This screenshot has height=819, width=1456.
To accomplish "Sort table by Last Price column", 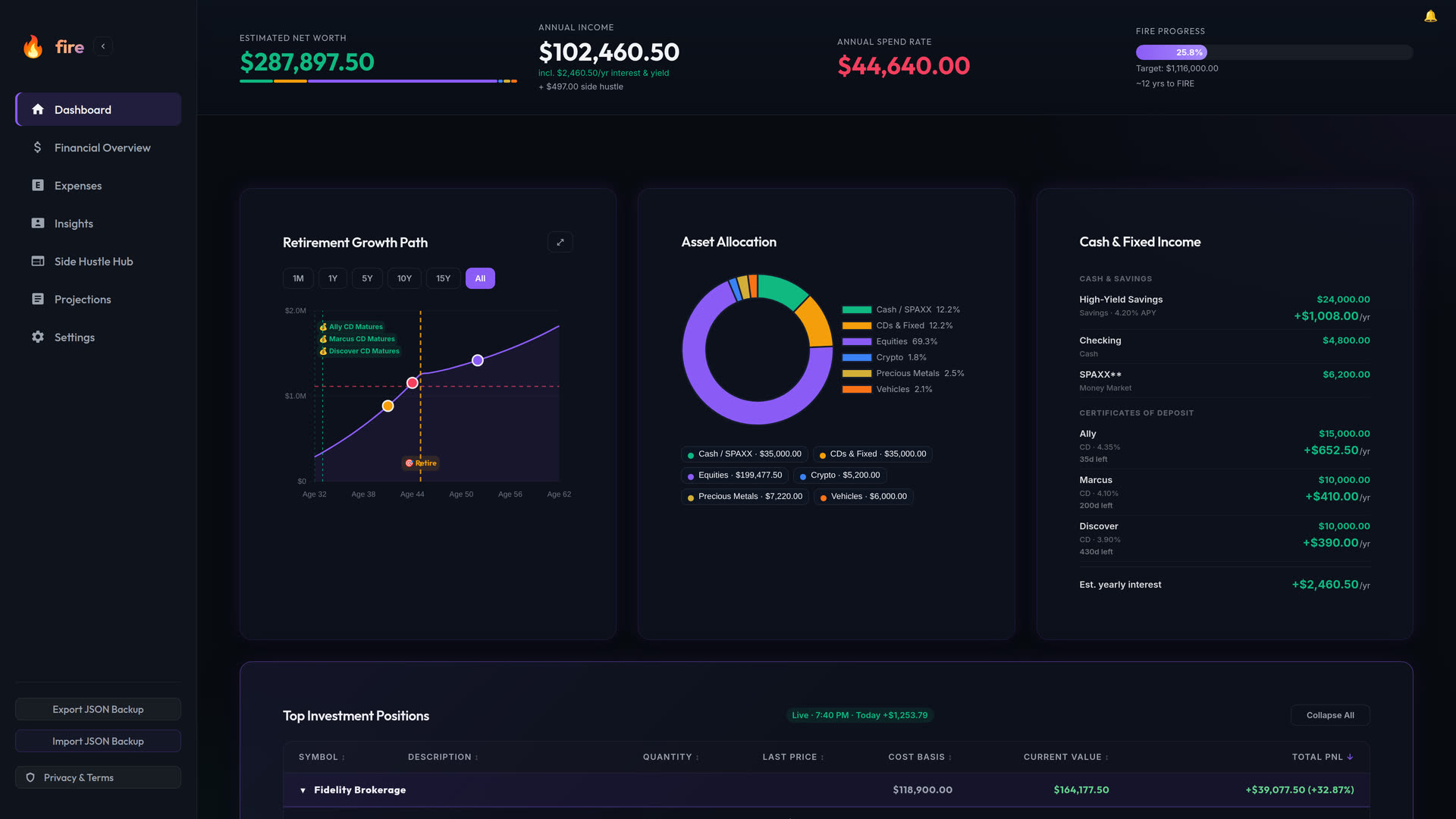I will coord(793,757).
